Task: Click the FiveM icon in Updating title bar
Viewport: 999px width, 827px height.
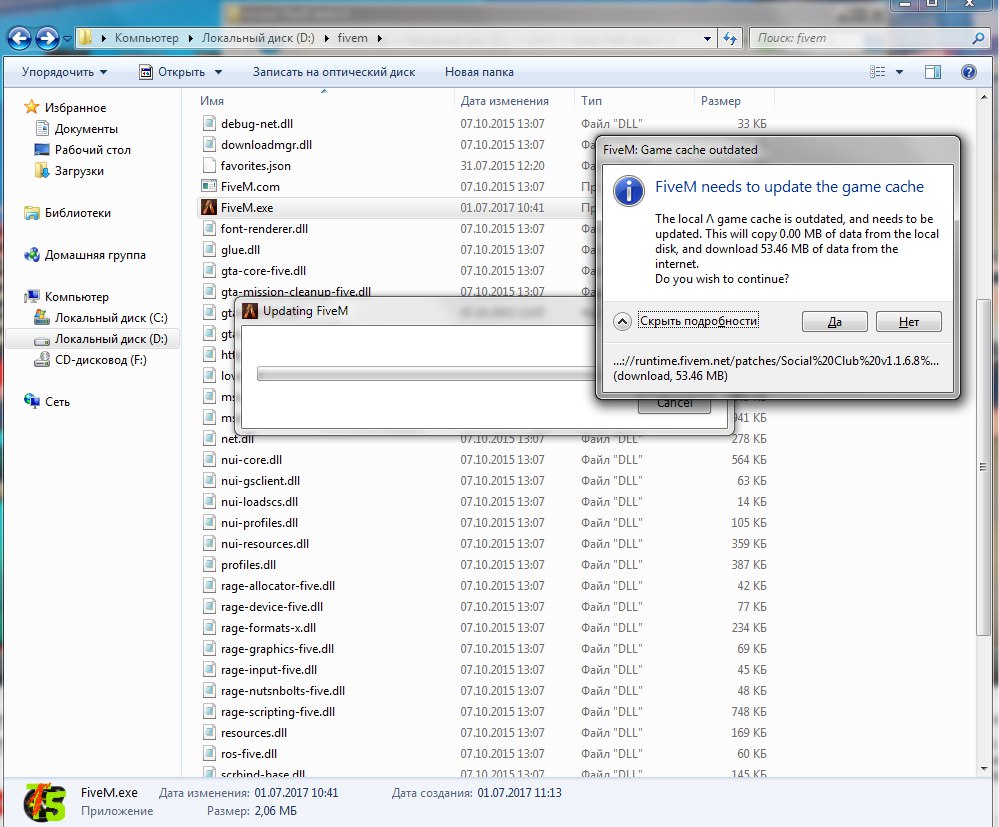Action: click(250, 311)
